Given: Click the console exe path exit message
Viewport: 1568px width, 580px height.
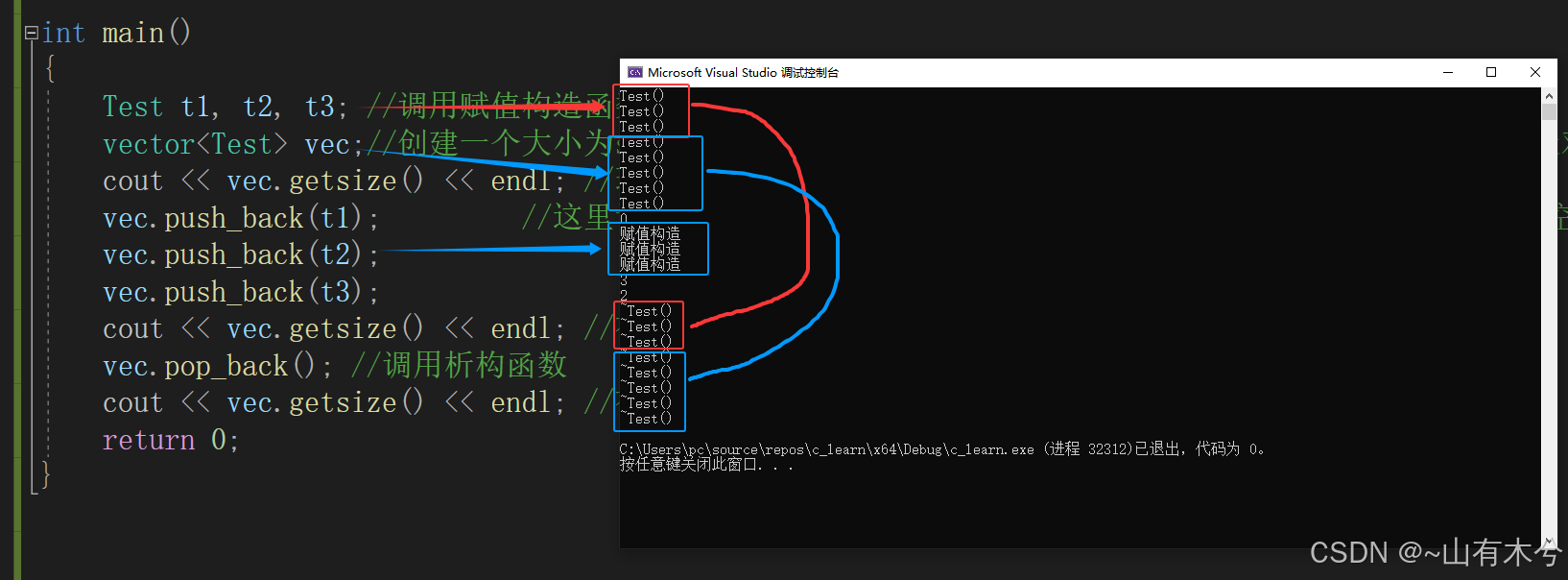Looking at the screenshot, I should (942, 449).
